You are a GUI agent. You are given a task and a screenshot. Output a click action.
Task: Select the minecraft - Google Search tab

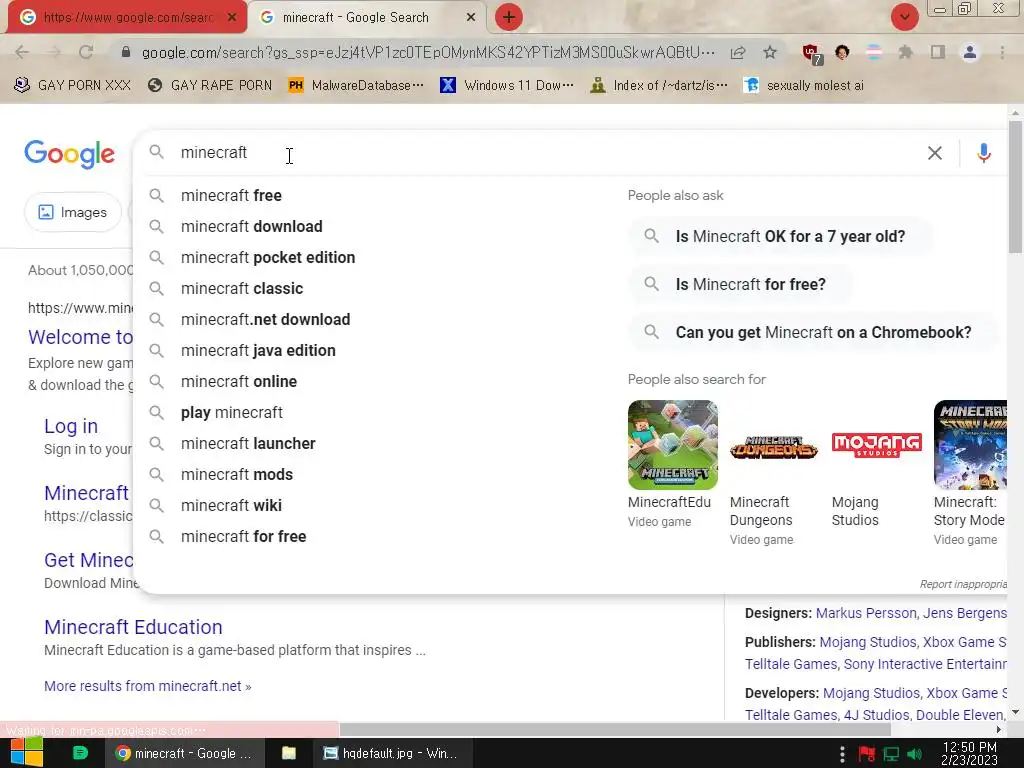tap(367, 18)
